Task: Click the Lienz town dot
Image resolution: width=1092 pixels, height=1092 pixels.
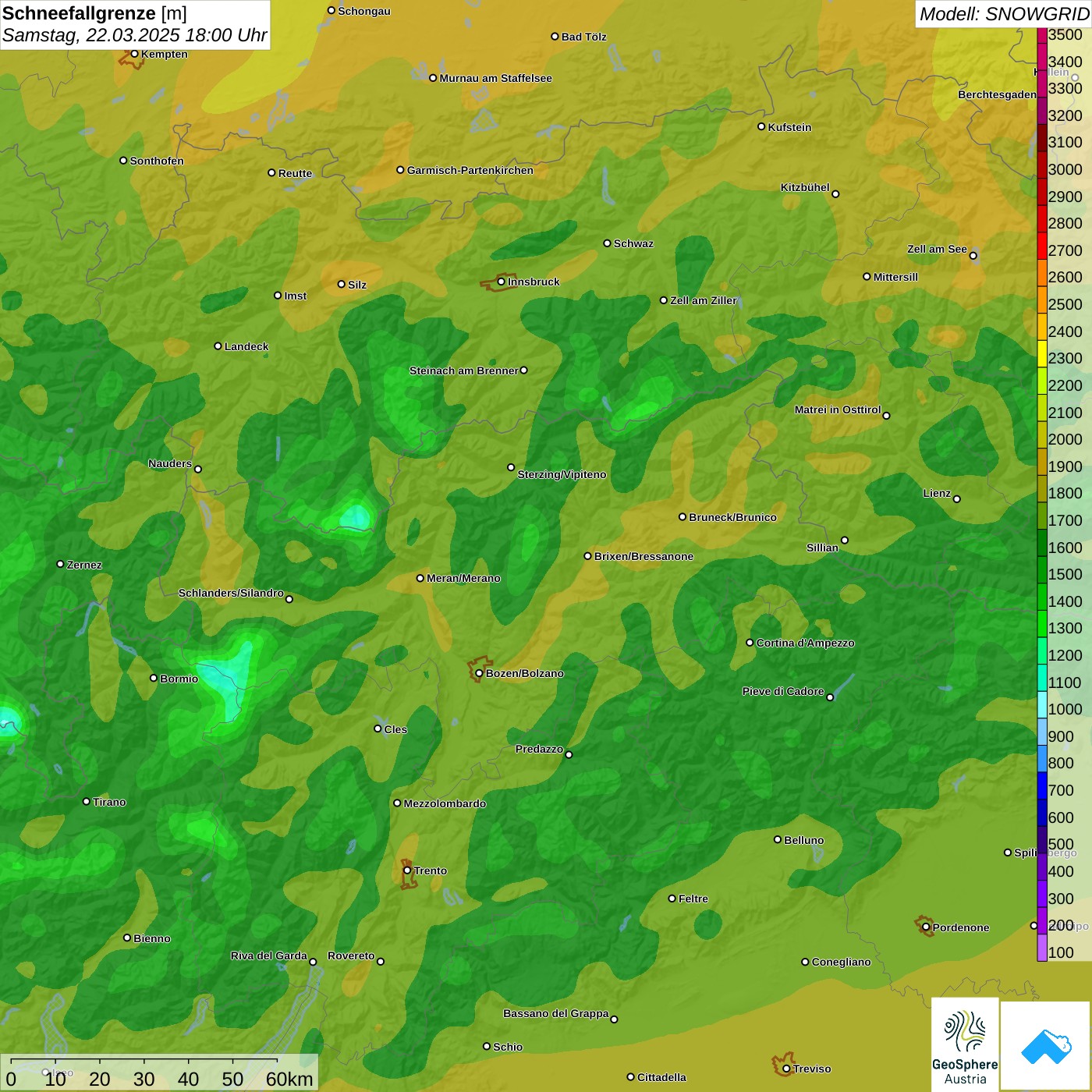Action: click(957, 499)
